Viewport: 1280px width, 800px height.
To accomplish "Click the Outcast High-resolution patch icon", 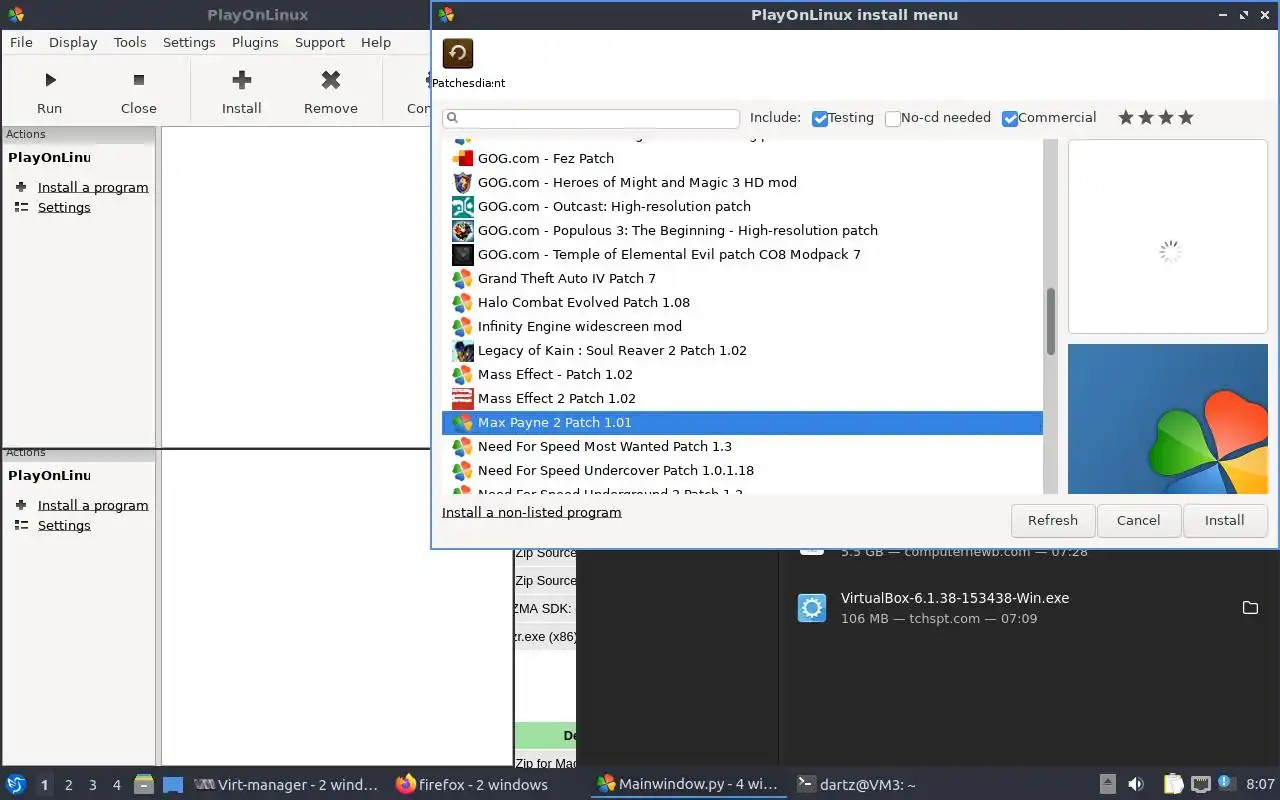I will (462, 206).
